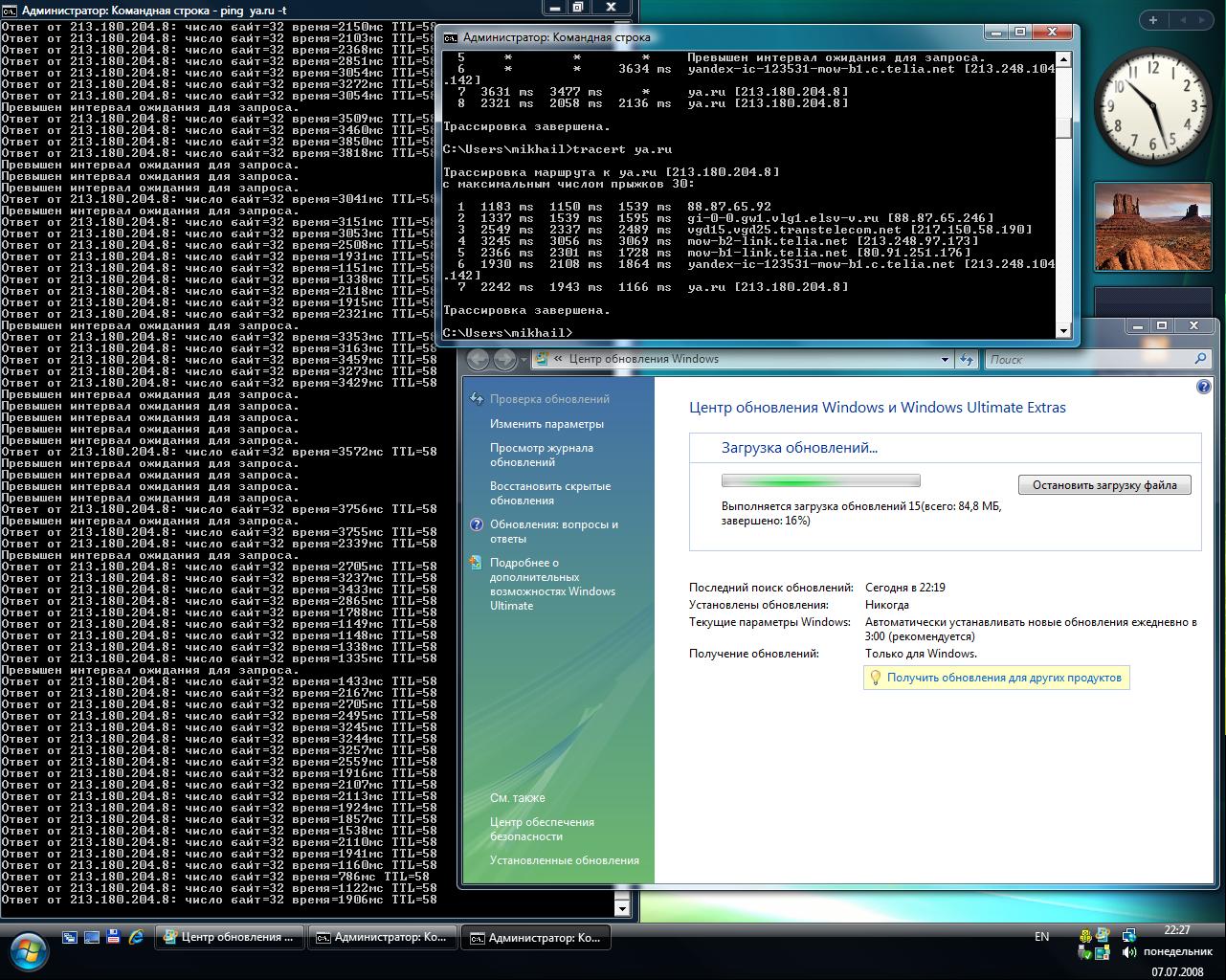Open the Windows Update help icon

[x=1203, y=387]
